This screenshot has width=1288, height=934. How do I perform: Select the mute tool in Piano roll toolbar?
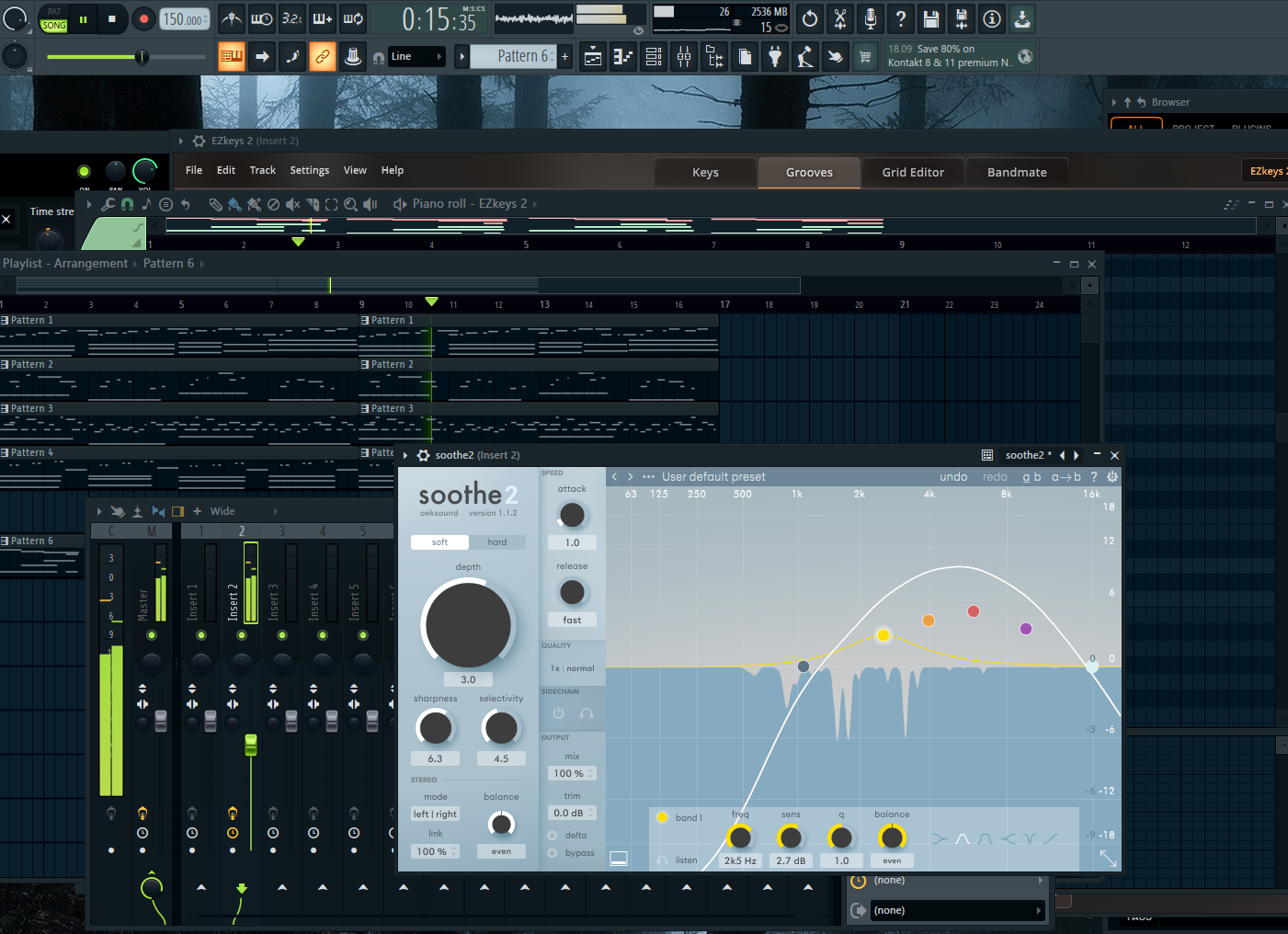click(x=292, y=204)
